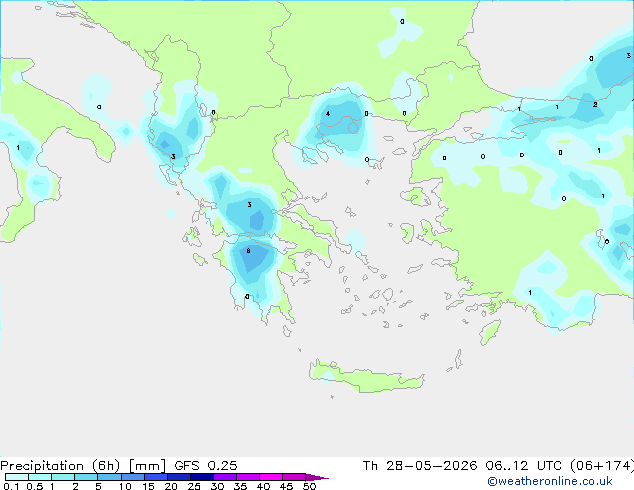Click the Crete island outline on the map
This screenshot has height=490, width=634.
point(367,376)
